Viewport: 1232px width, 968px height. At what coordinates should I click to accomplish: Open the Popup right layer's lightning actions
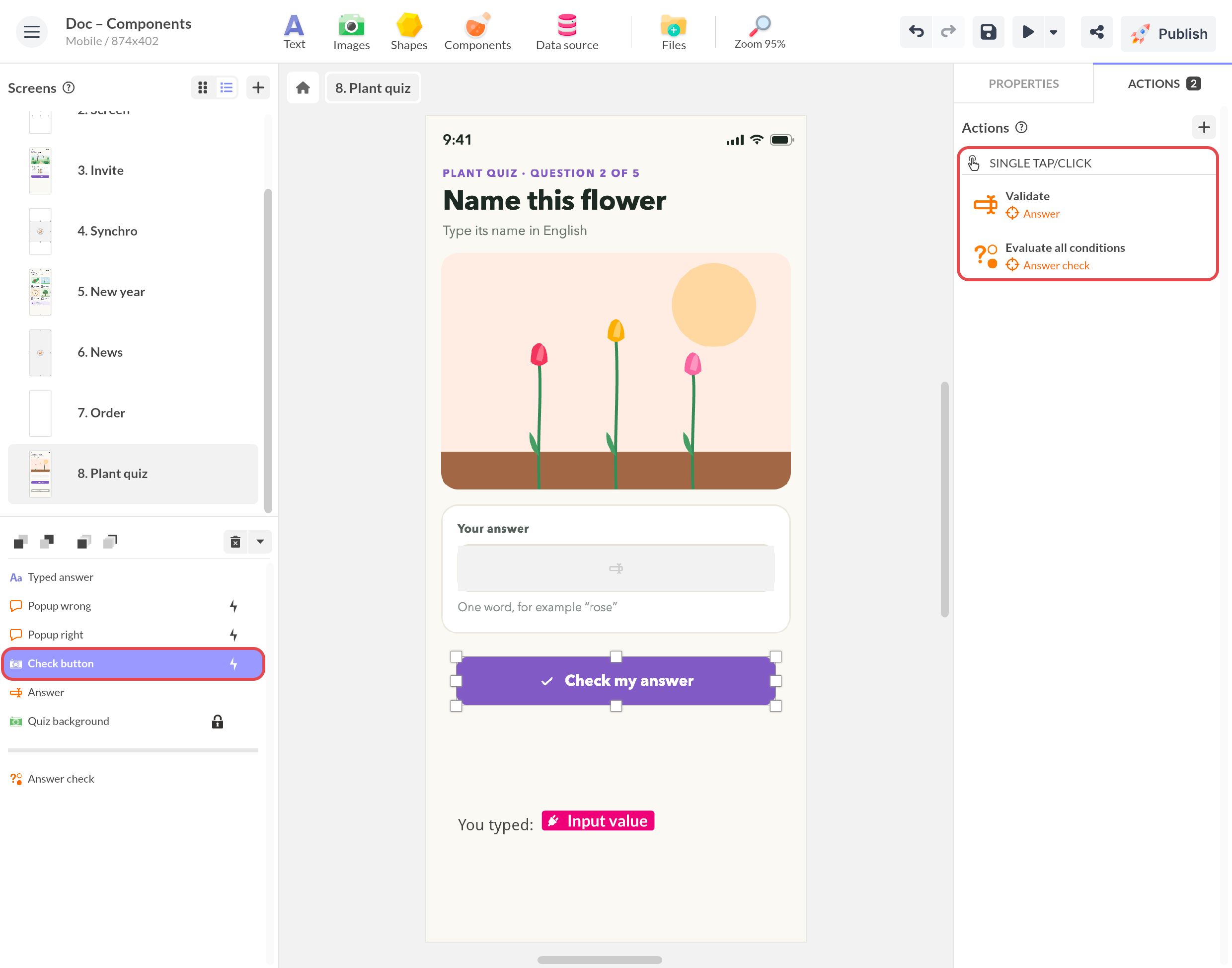click(x=233, y=635)
